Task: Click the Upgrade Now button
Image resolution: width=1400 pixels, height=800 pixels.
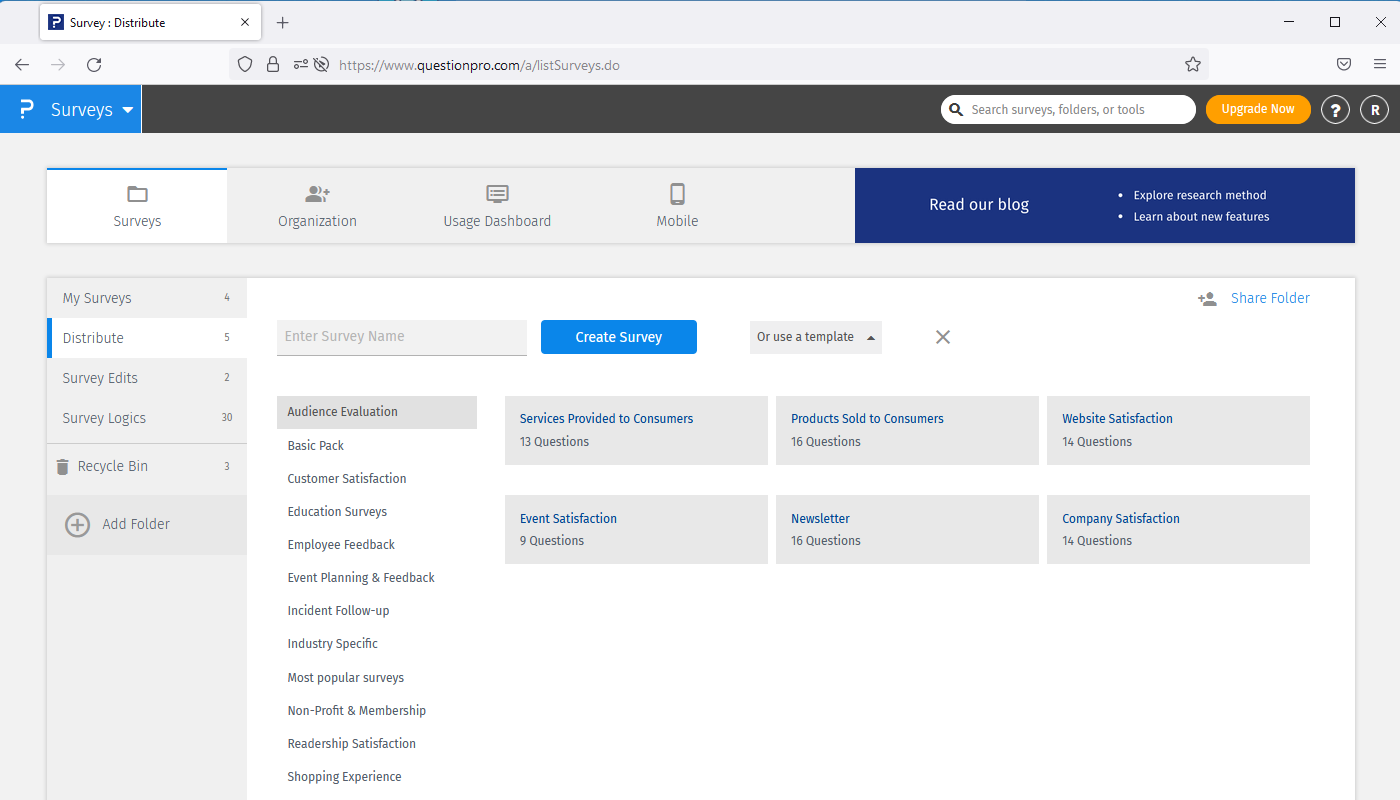Action: pyautogui.click(x=1257, y=109)
